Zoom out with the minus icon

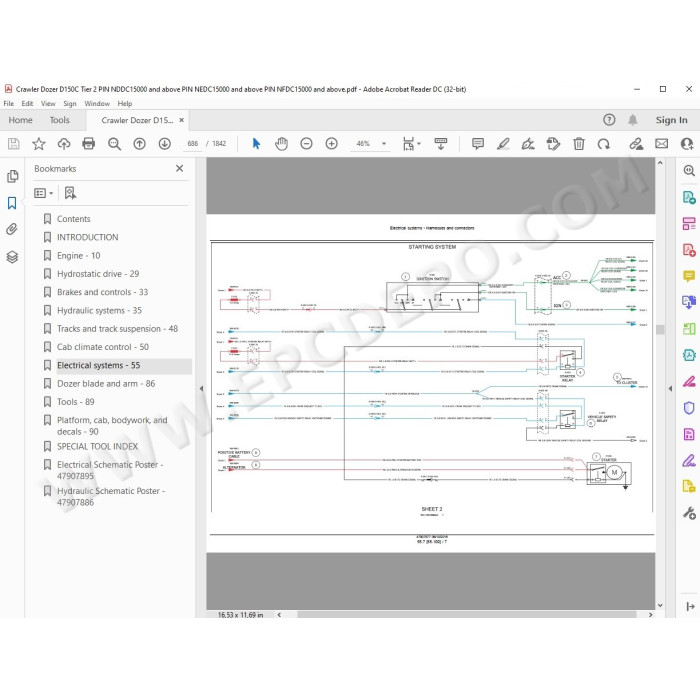306,144
